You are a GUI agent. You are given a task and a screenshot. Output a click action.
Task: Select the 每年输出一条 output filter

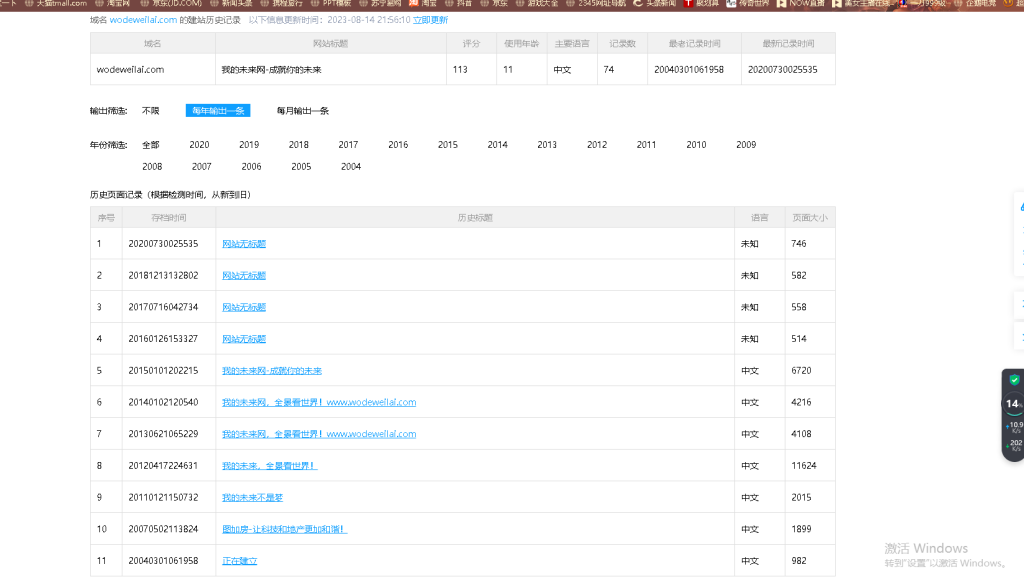click(x=217, y=111)
